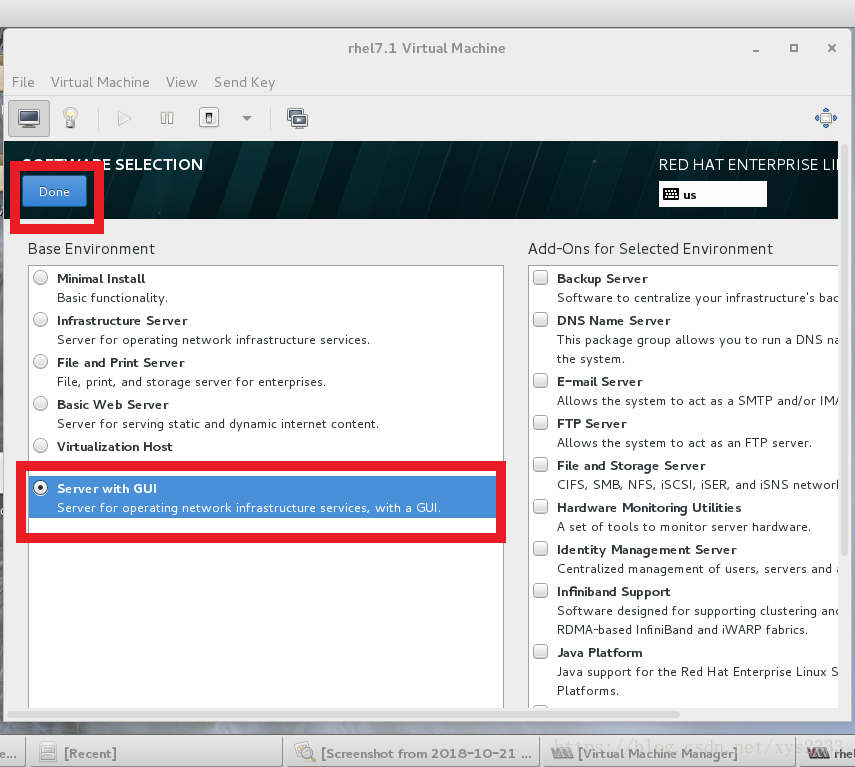Check the DNS Name Server add-on

pos(540,320)
